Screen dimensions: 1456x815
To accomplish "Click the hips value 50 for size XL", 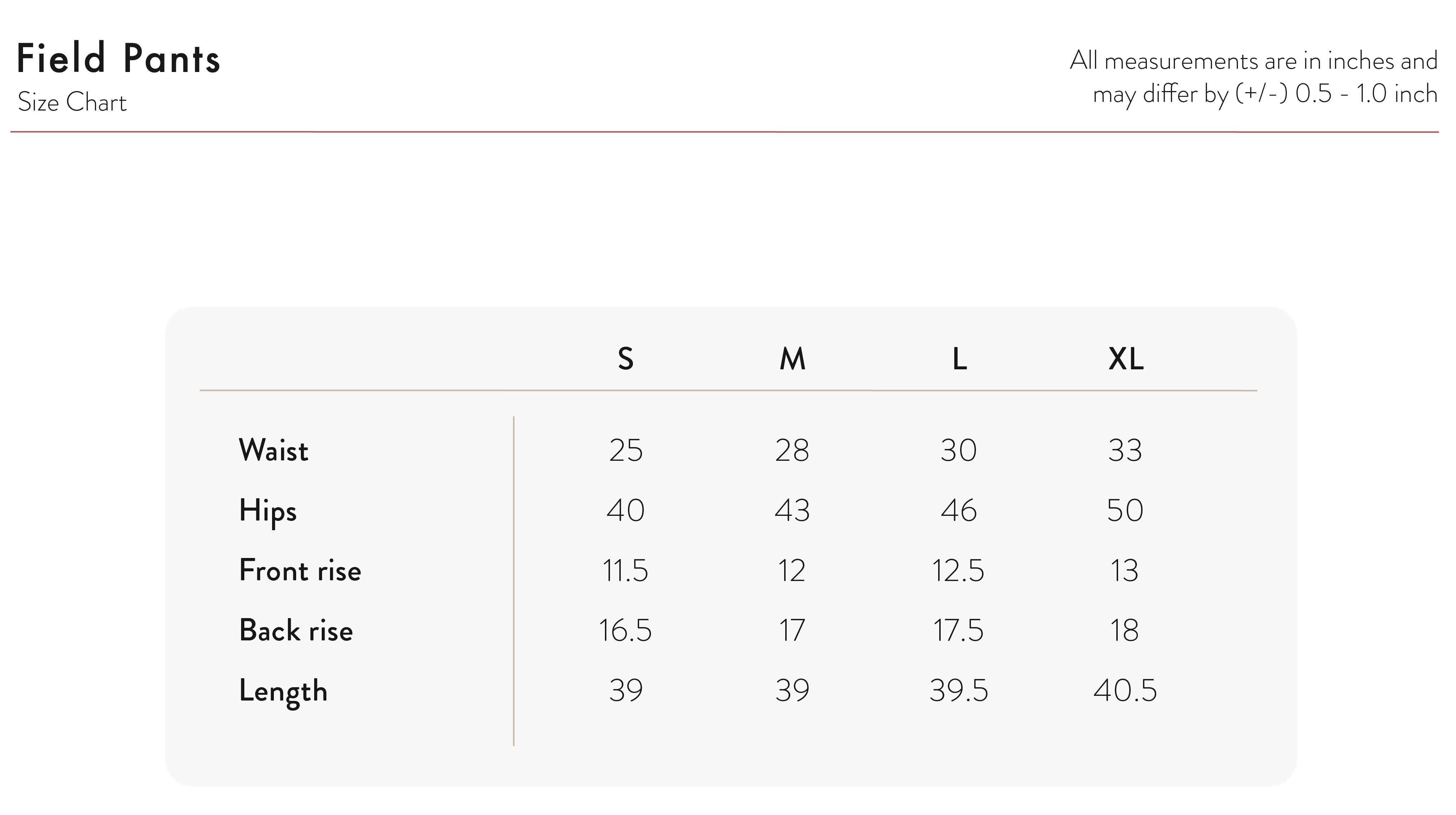I will tap(1125, 511).
